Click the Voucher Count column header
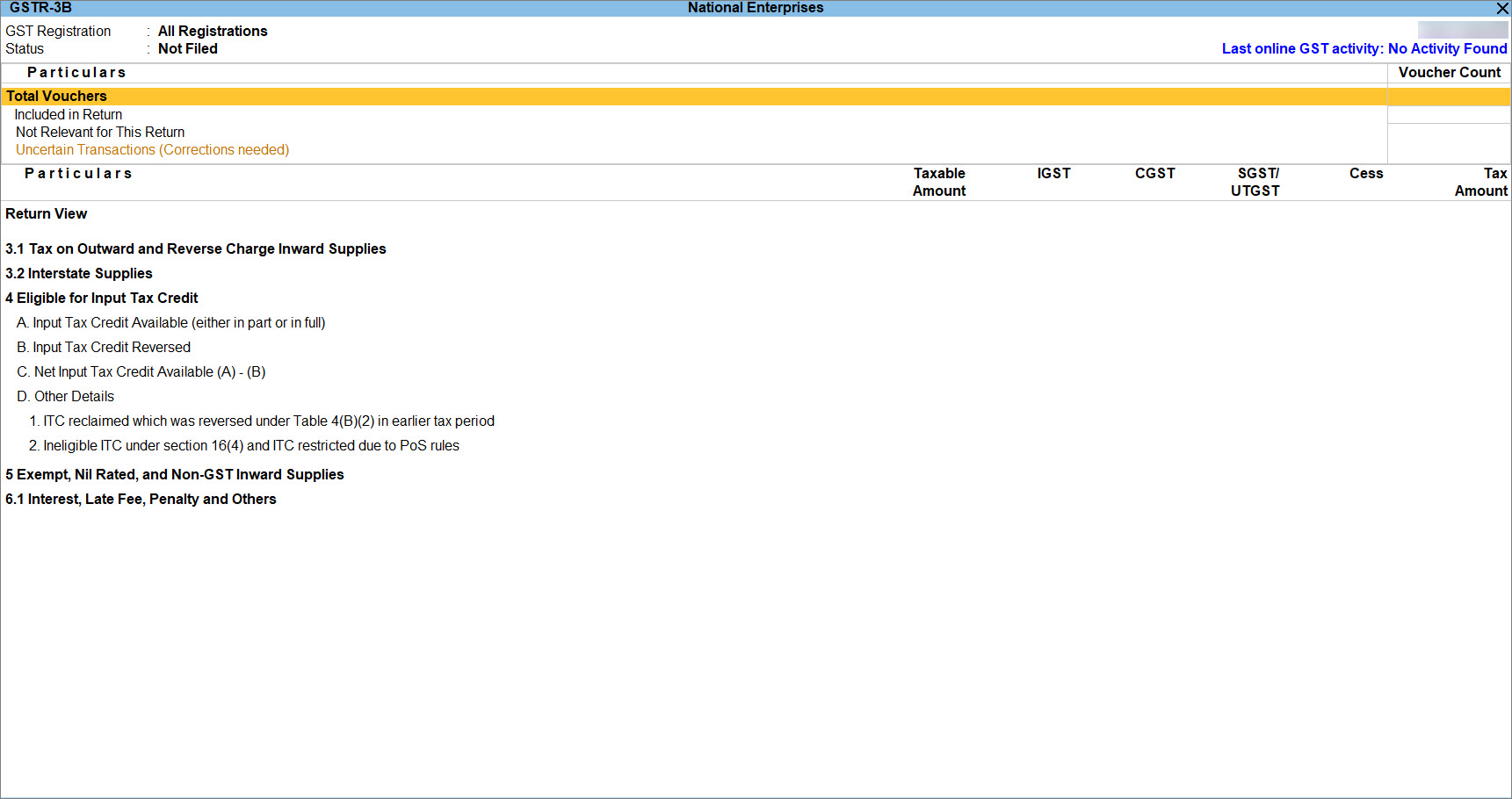1512x799 pixels. tap(1449, 72)
